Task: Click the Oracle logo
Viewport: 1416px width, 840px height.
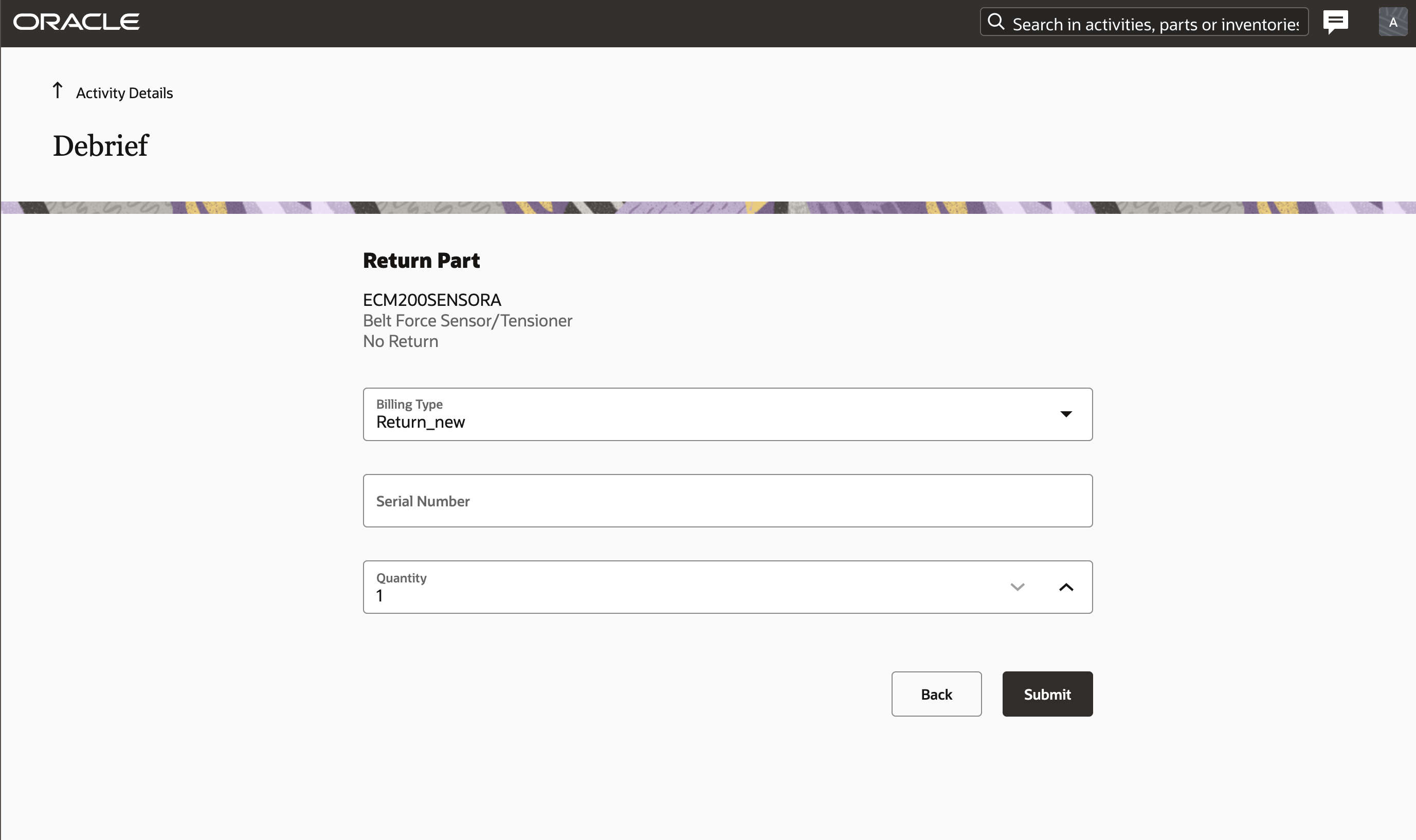Action: coord(77,22)
